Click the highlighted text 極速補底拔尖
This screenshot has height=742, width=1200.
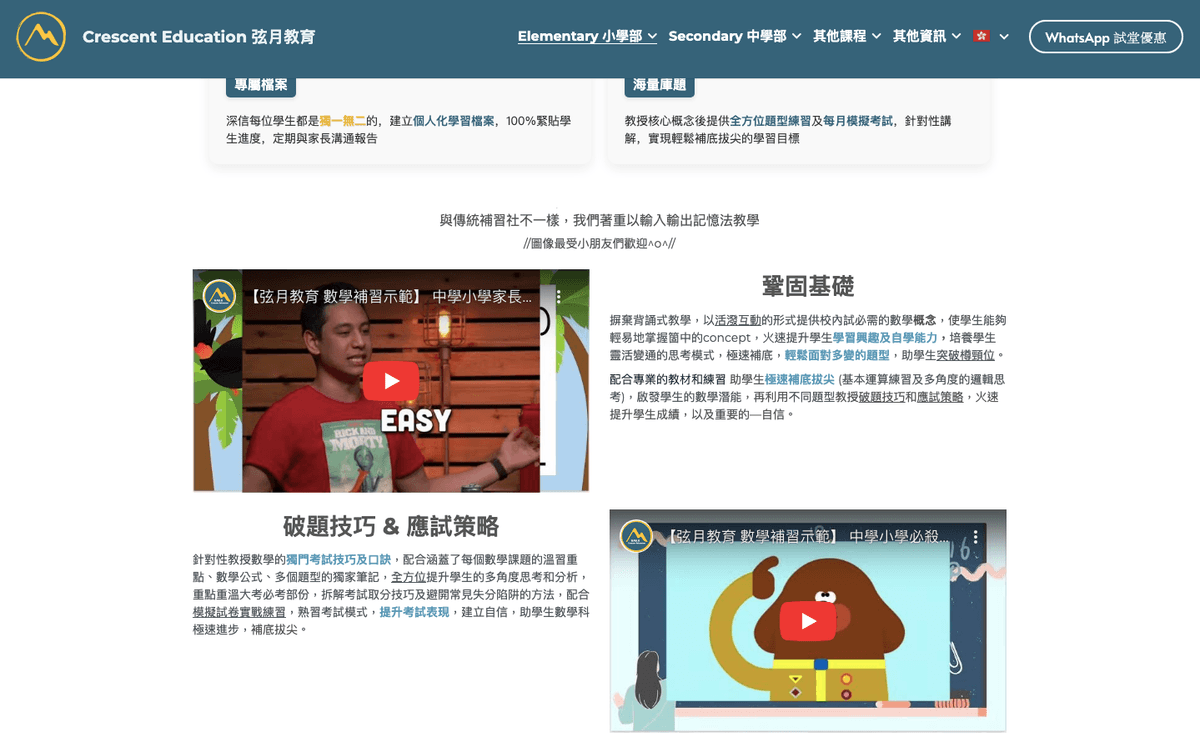(799, 380)
